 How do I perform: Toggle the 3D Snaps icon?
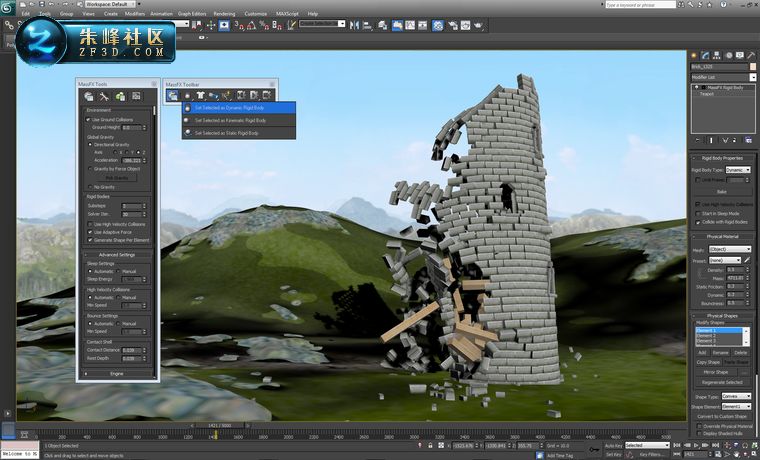coord(239,25)
